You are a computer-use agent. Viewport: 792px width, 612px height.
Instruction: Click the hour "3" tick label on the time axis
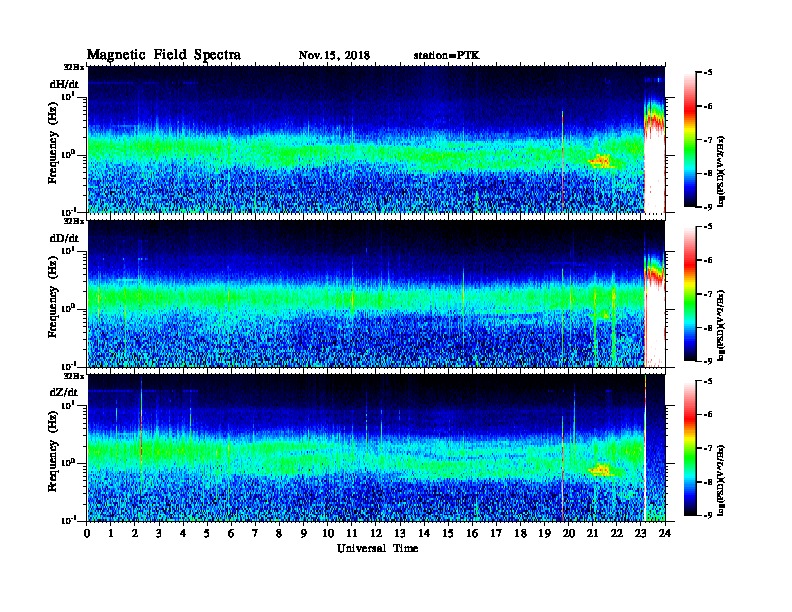(159, 533)
